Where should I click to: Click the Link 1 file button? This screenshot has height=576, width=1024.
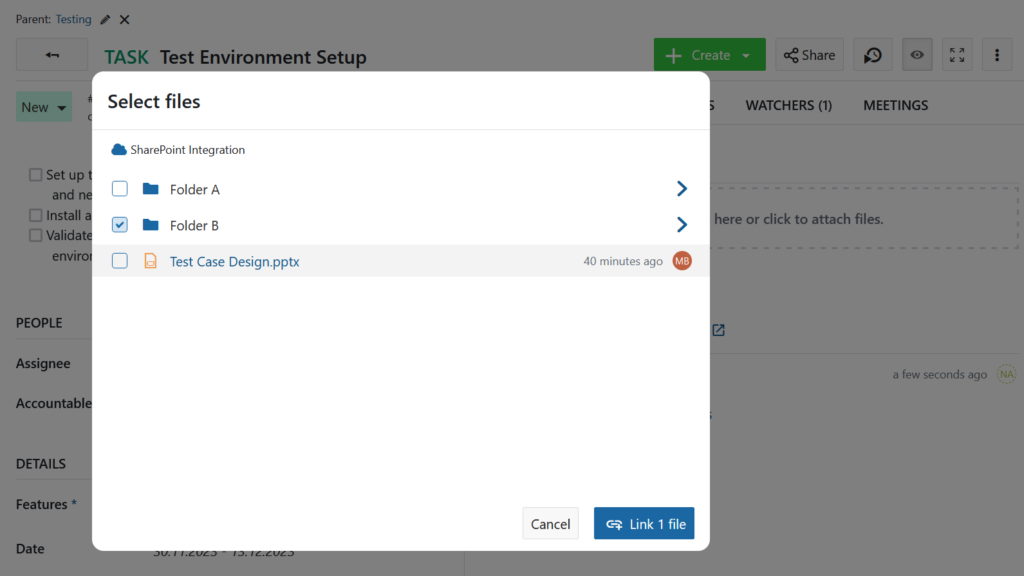click(644, 523)
